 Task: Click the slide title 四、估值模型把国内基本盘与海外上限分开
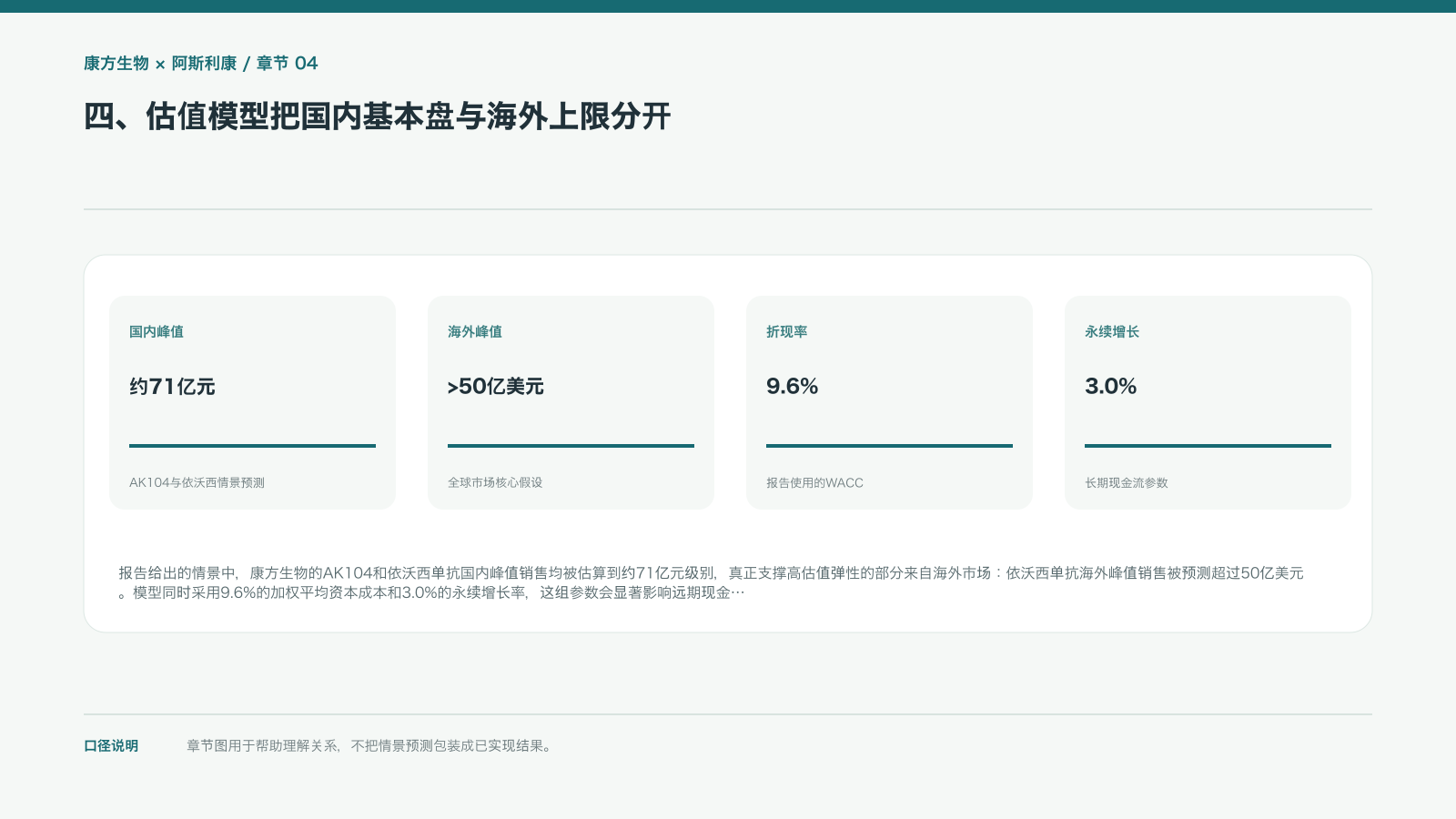[x=377, y=116]
